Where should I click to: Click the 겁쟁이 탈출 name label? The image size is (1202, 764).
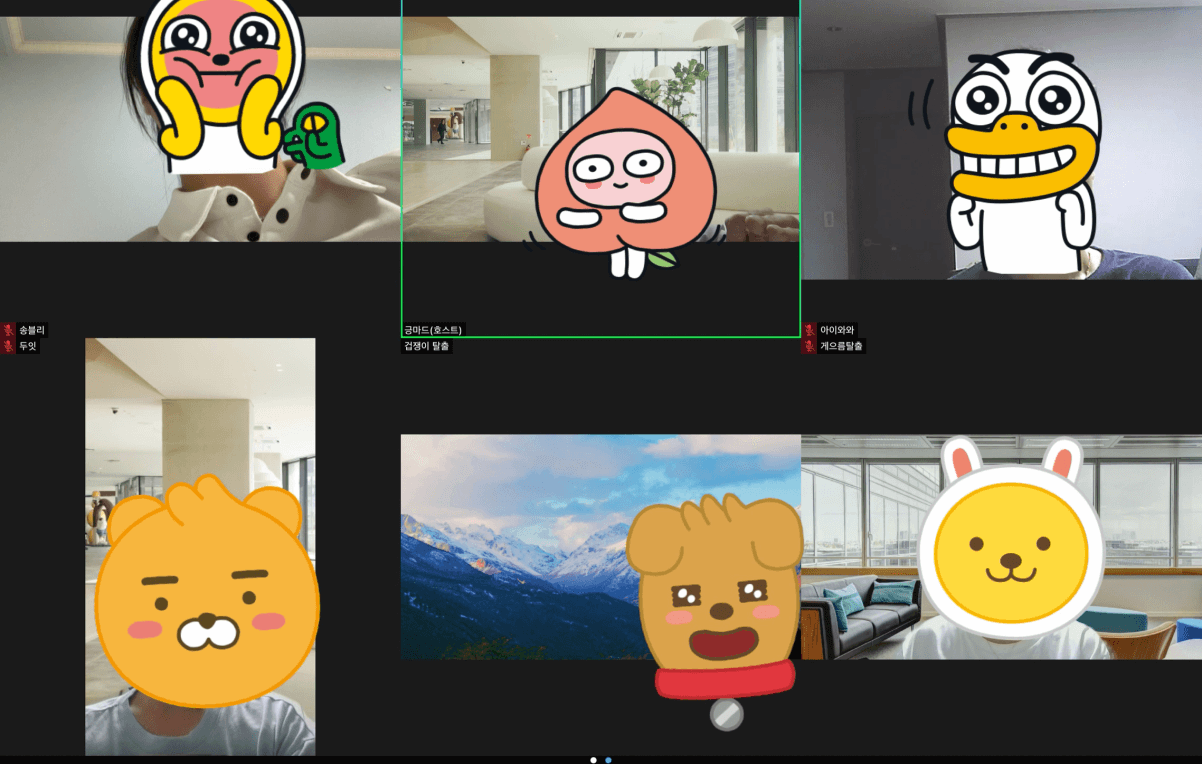click(427, 346)
